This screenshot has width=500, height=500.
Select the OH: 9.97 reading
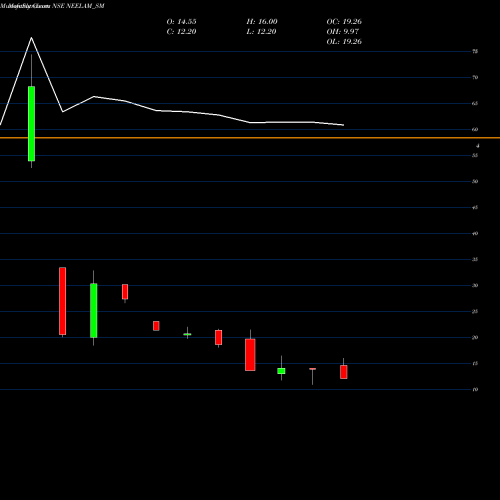click(343, 32)
